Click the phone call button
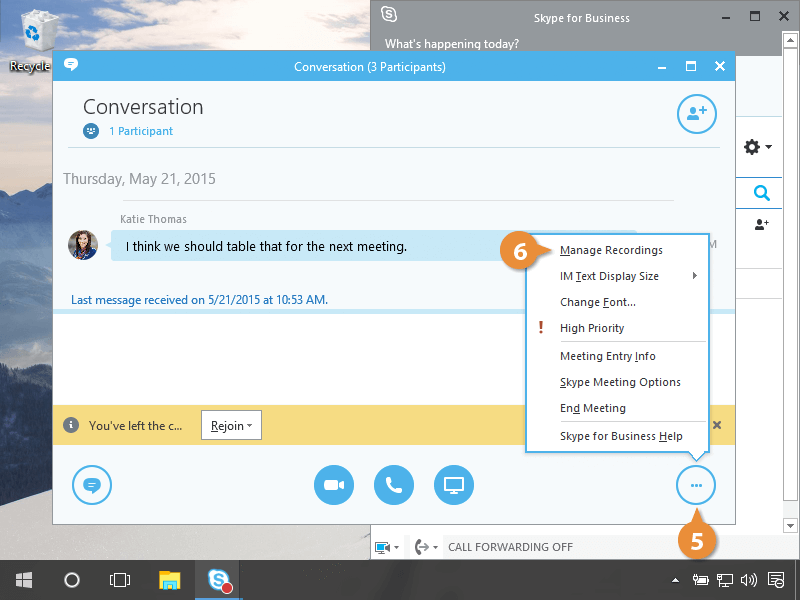 click(x=394, y=486)
